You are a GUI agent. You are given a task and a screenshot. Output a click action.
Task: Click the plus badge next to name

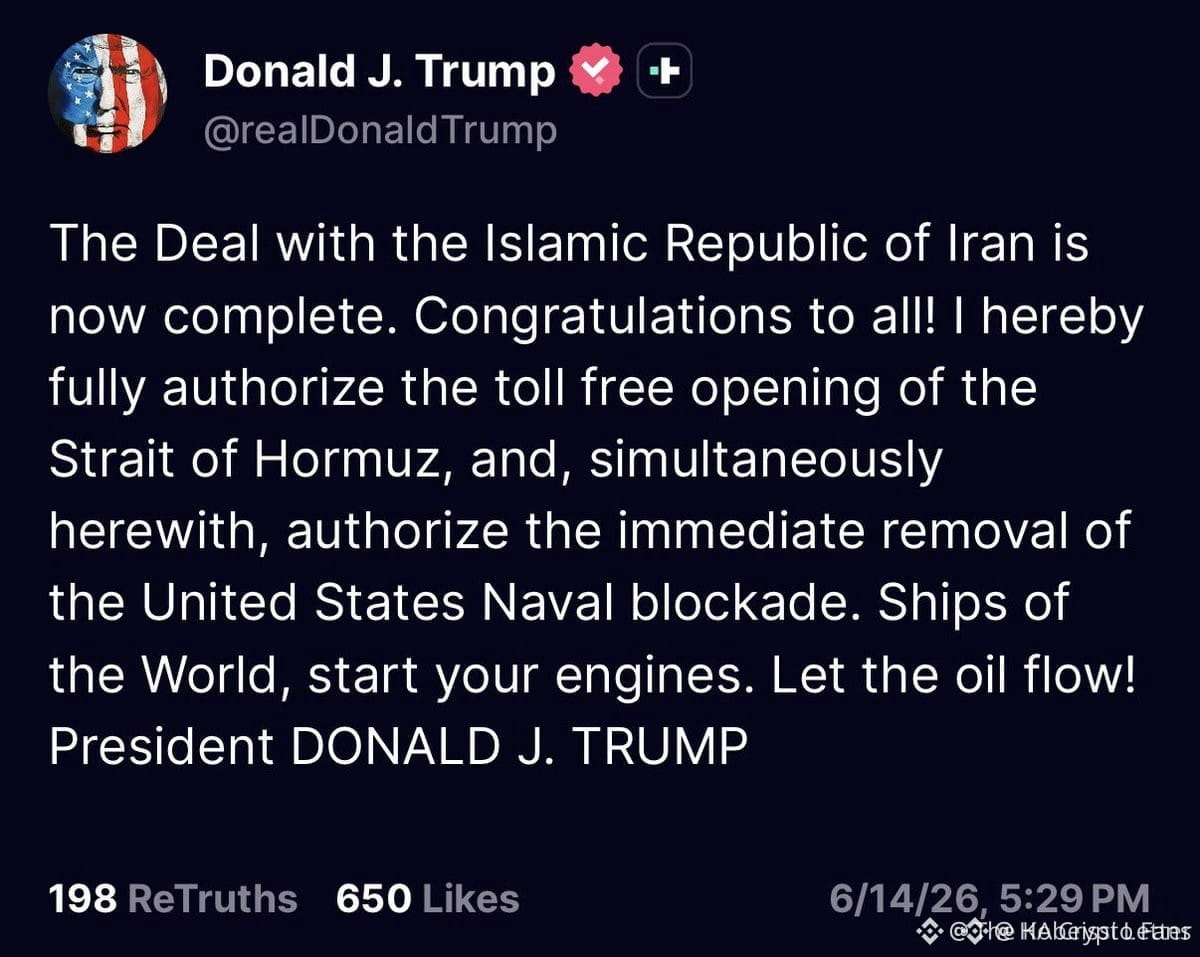[664, 73]
